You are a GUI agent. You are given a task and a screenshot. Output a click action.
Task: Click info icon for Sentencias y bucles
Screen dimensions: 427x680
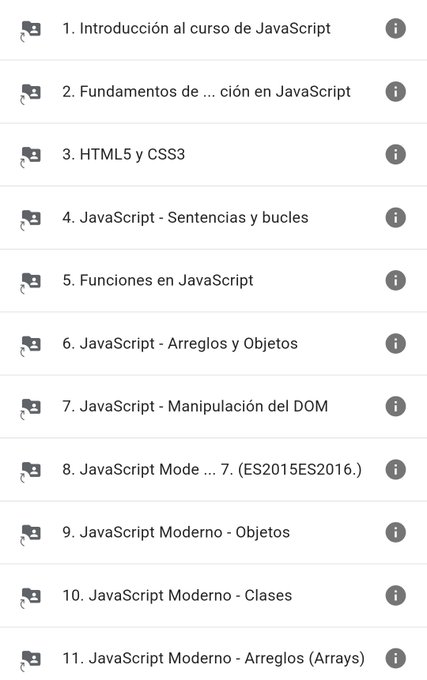click(395, 217)
